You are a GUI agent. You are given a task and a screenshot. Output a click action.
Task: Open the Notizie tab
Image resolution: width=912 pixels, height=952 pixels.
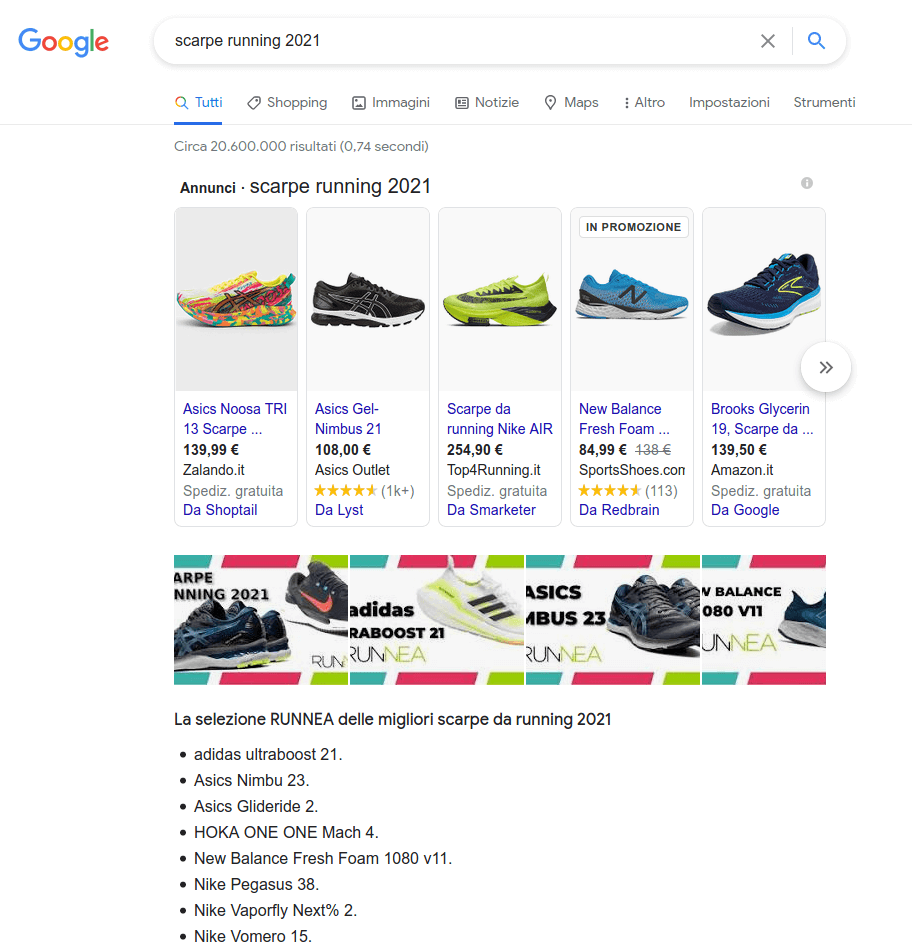pos(487,103)
